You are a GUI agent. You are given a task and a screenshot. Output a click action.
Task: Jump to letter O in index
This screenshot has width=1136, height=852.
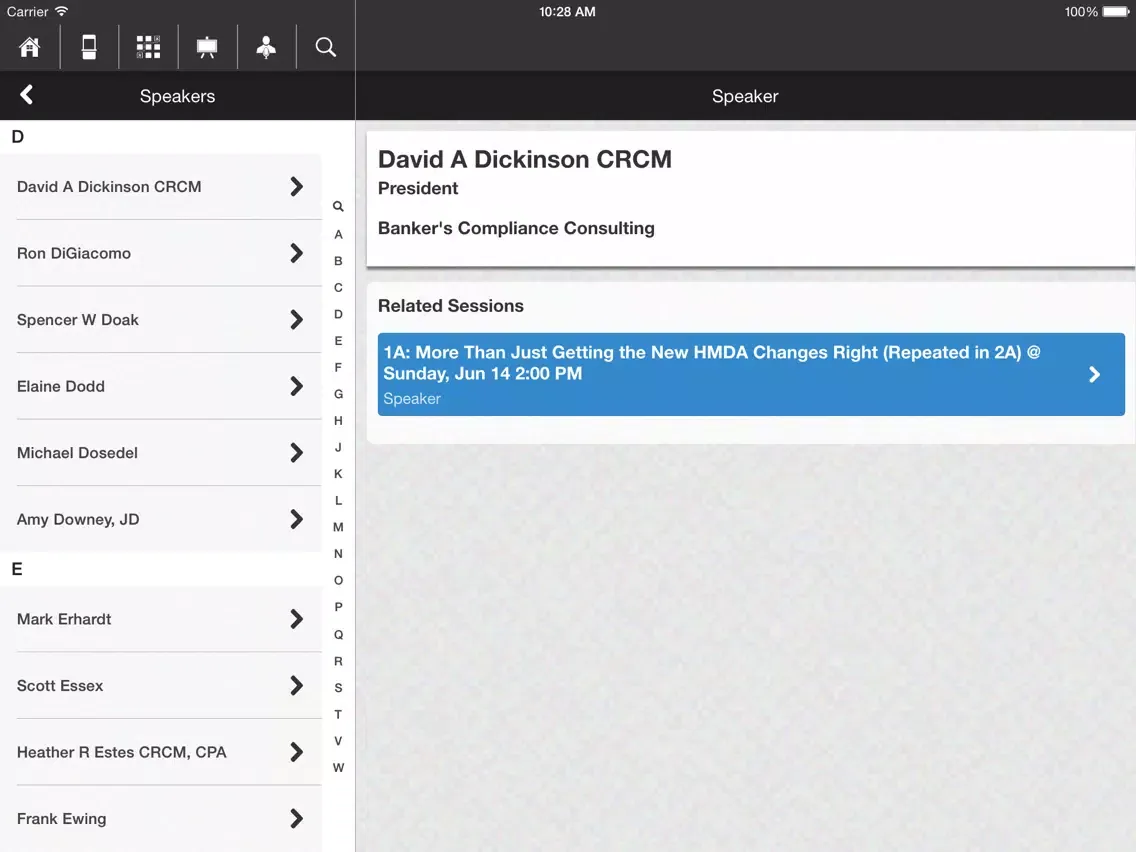tap(338, 580)
